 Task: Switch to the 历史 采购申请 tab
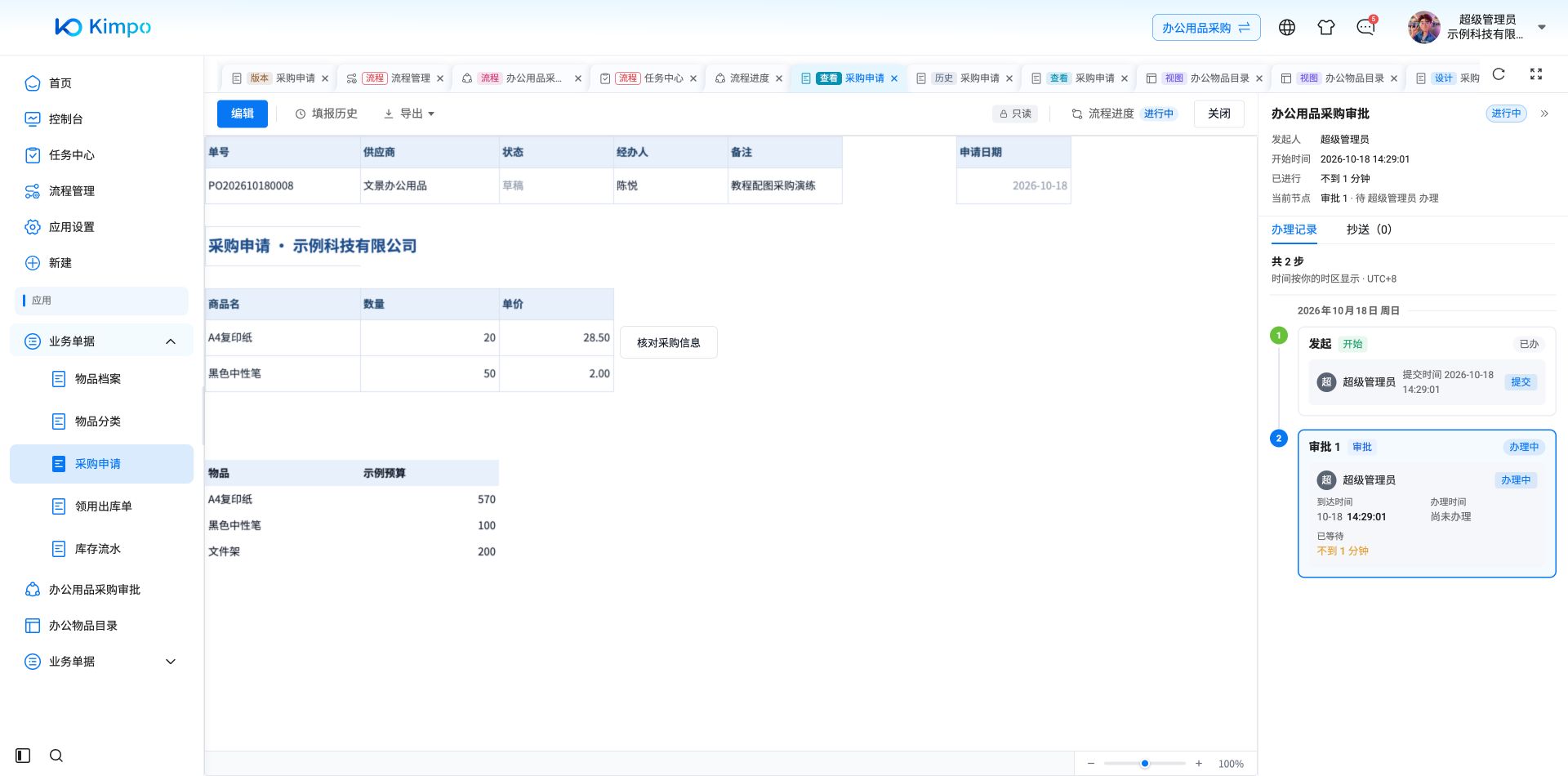(x=964, y=78)
